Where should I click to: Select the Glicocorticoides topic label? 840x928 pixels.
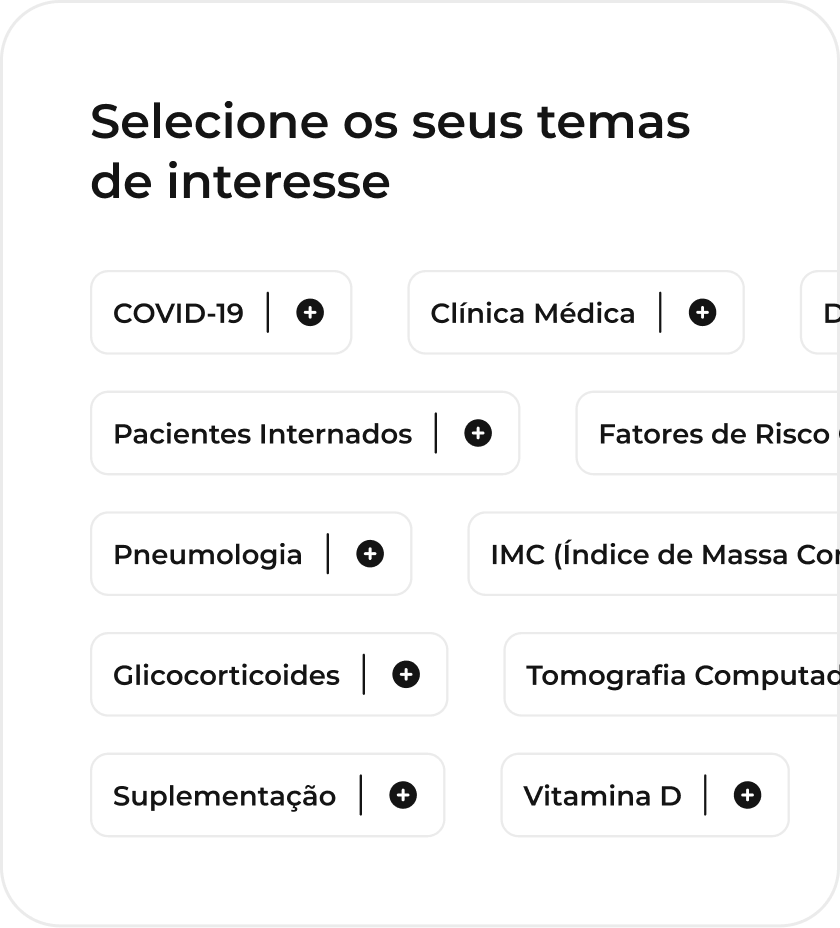tap(227, 676)
